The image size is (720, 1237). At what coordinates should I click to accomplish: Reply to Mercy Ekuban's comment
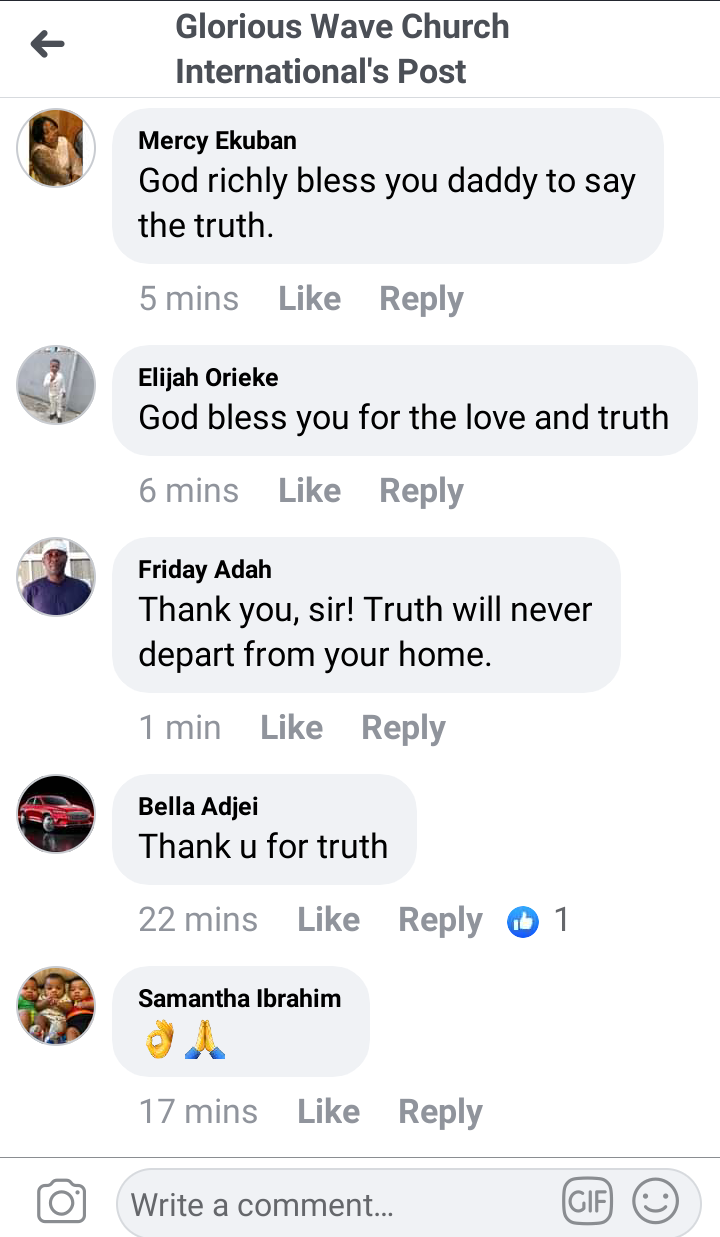[x=421, y=299]
